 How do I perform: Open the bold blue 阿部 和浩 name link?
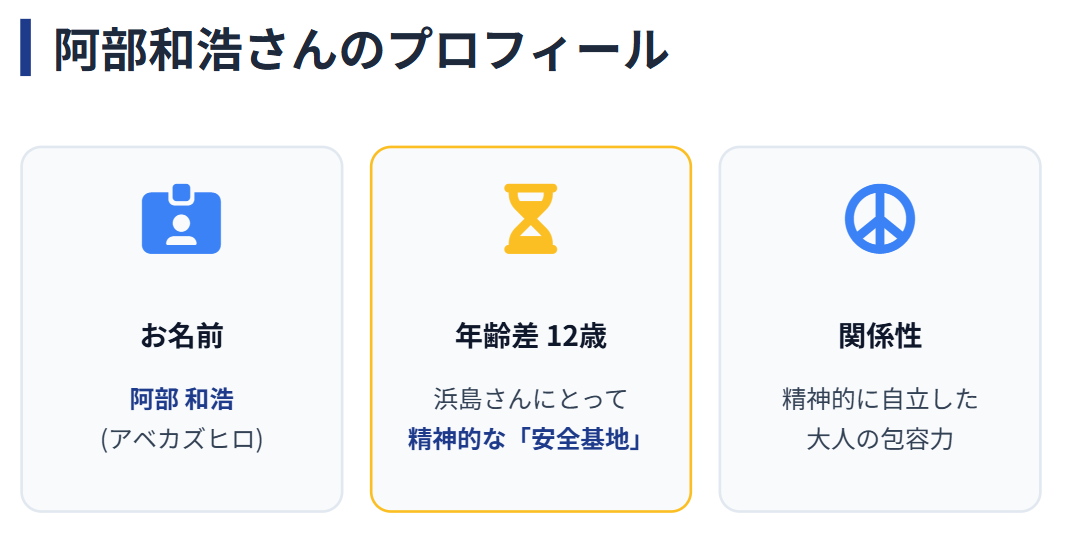tap(181, 400)
